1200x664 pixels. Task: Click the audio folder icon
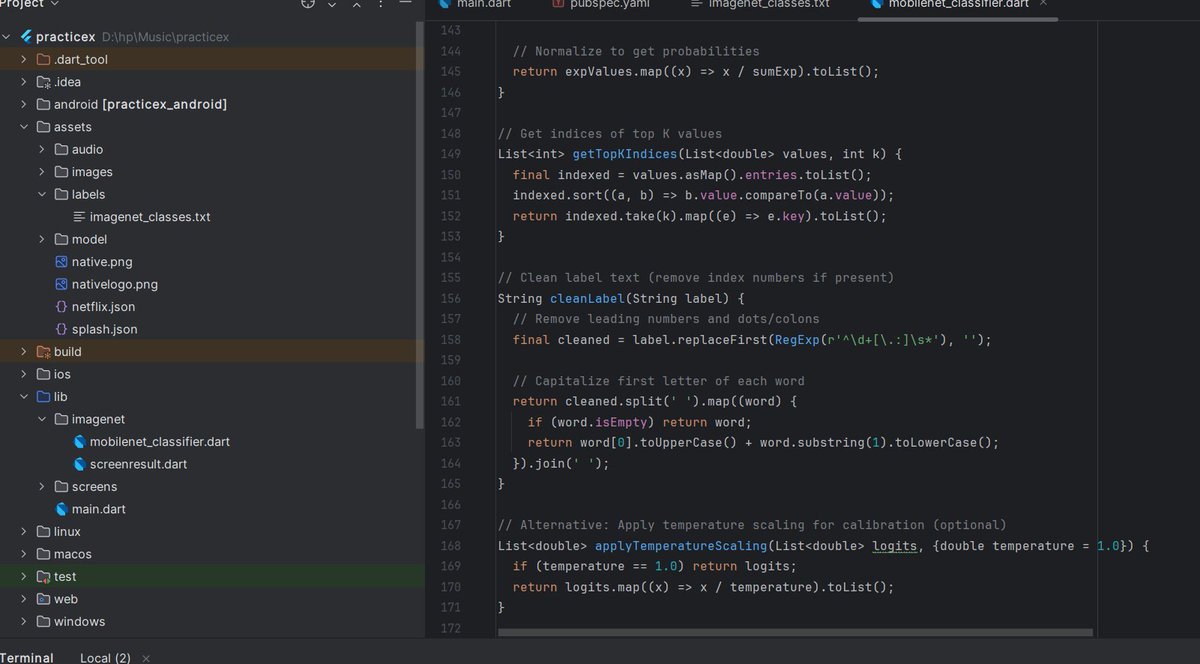click(61, 149)
